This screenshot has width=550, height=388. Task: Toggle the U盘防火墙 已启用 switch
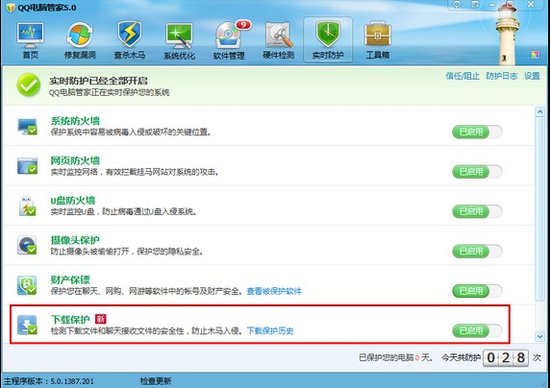477,212
